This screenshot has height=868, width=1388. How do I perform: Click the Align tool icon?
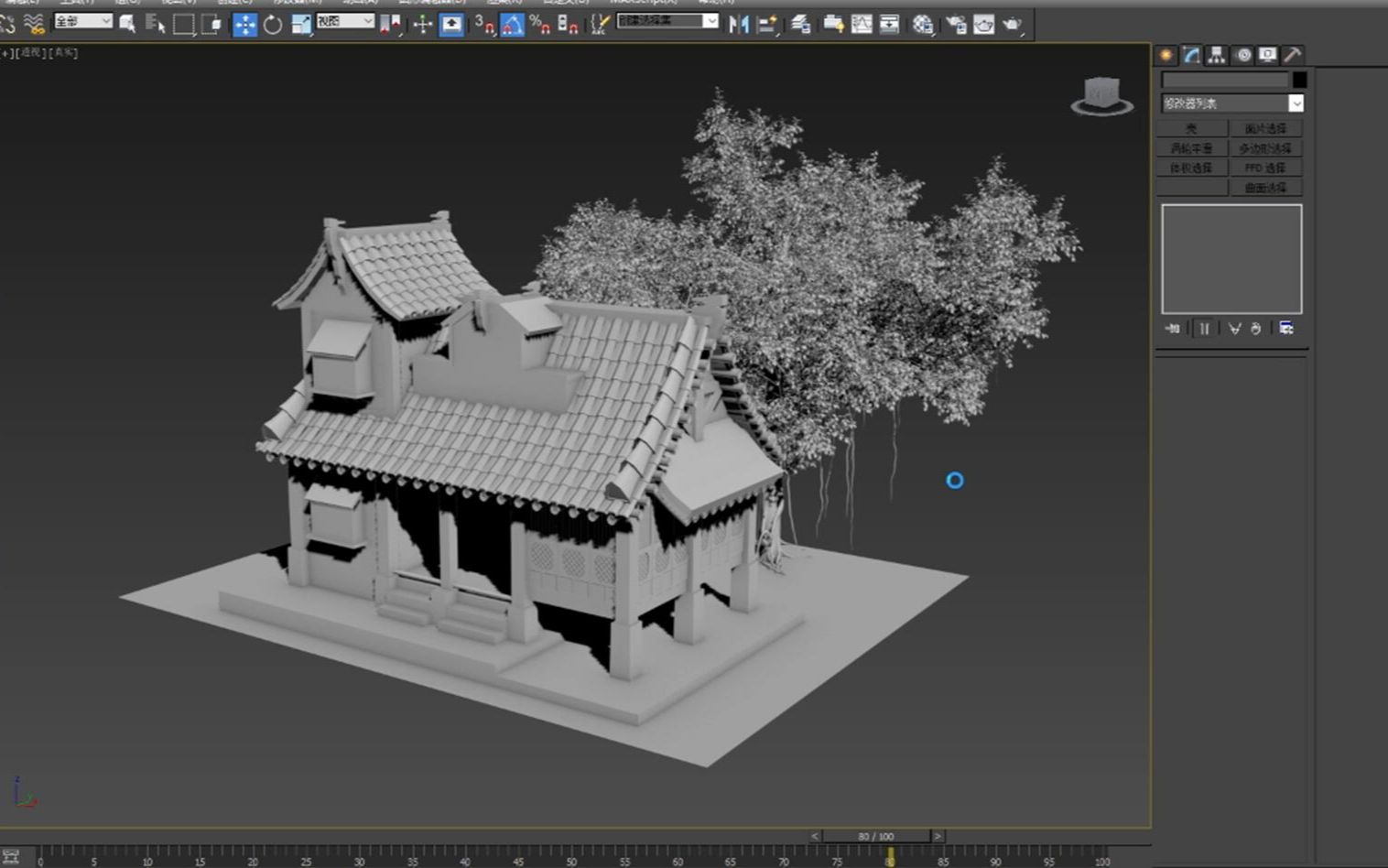pyautogui.click(x=768, y=25)
